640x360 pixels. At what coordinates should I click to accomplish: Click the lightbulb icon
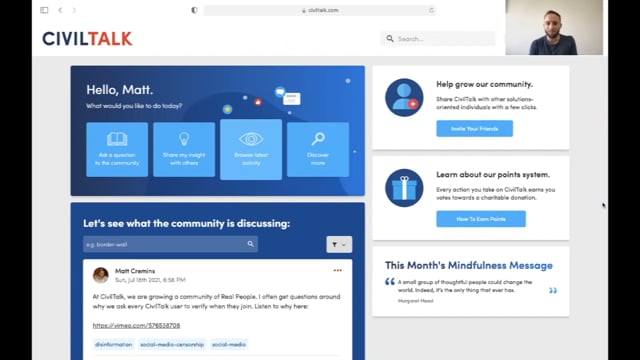(184, 139)
